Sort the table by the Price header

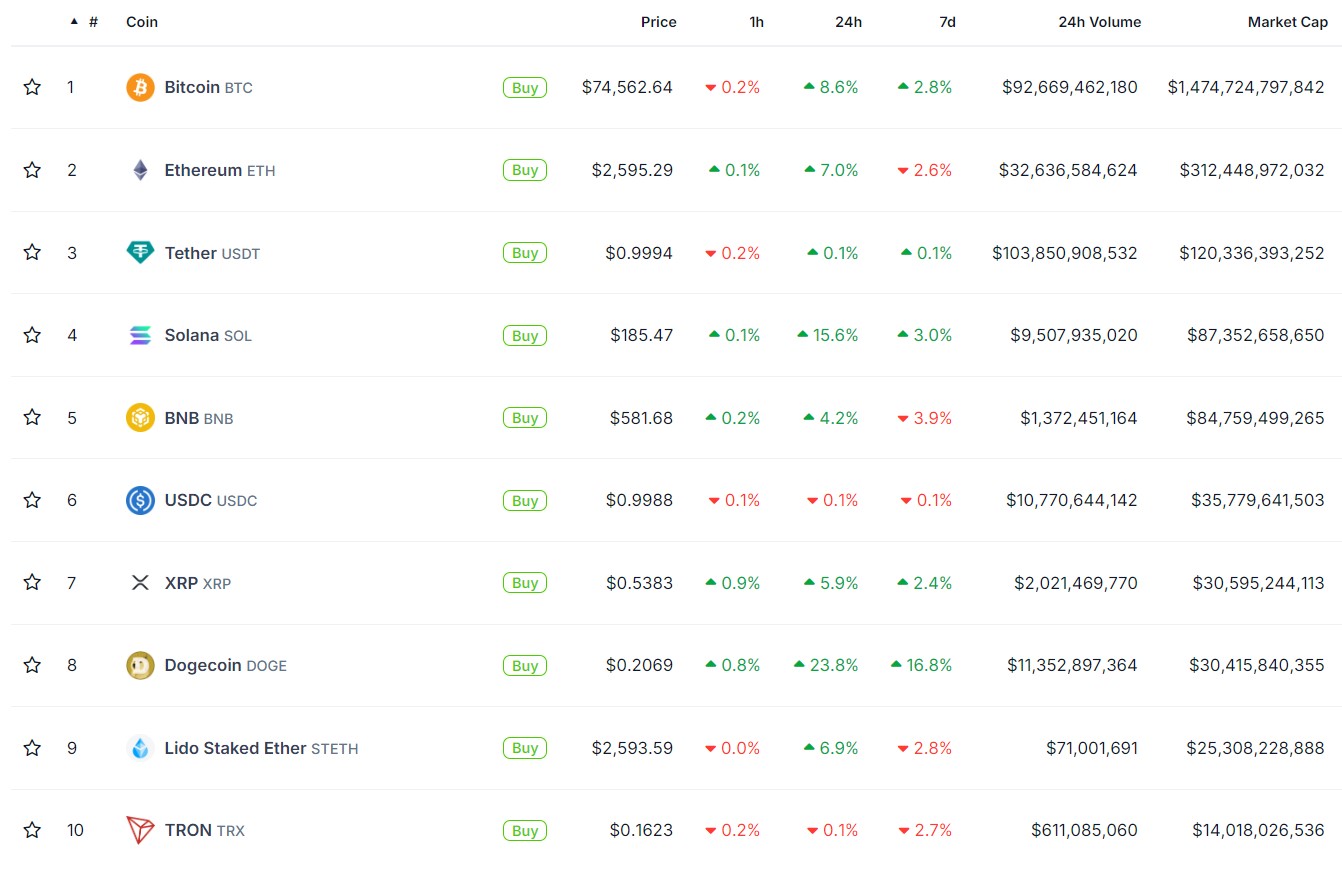[x=658, y=22]
